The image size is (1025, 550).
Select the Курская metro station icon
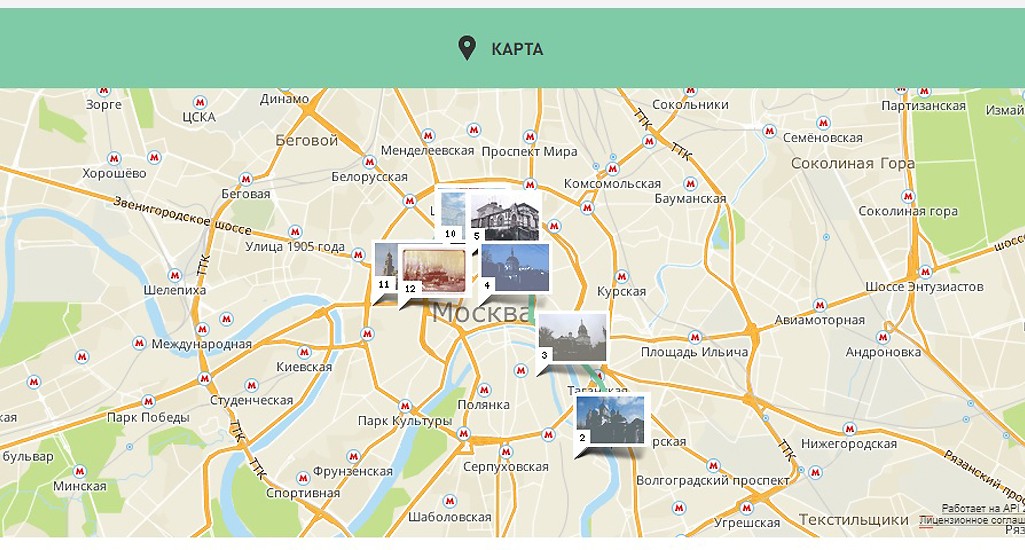coord(621,276)
